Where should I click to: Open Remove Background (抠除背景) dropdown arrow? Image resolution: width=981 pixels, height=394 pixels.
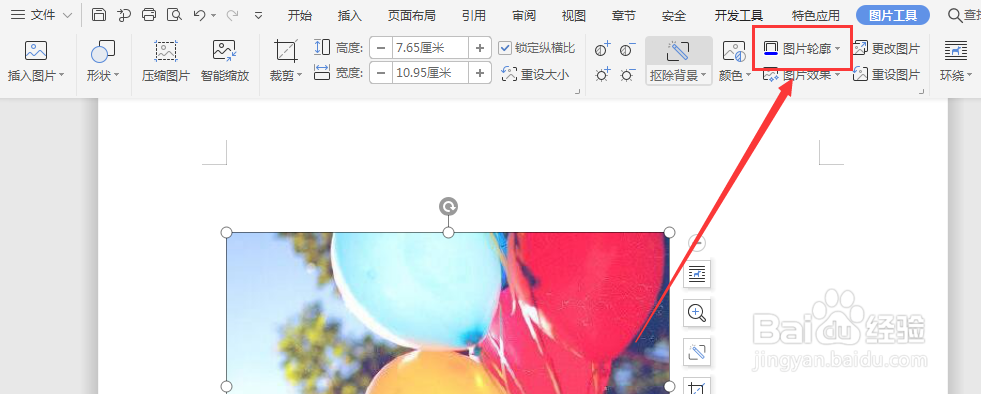703,76
